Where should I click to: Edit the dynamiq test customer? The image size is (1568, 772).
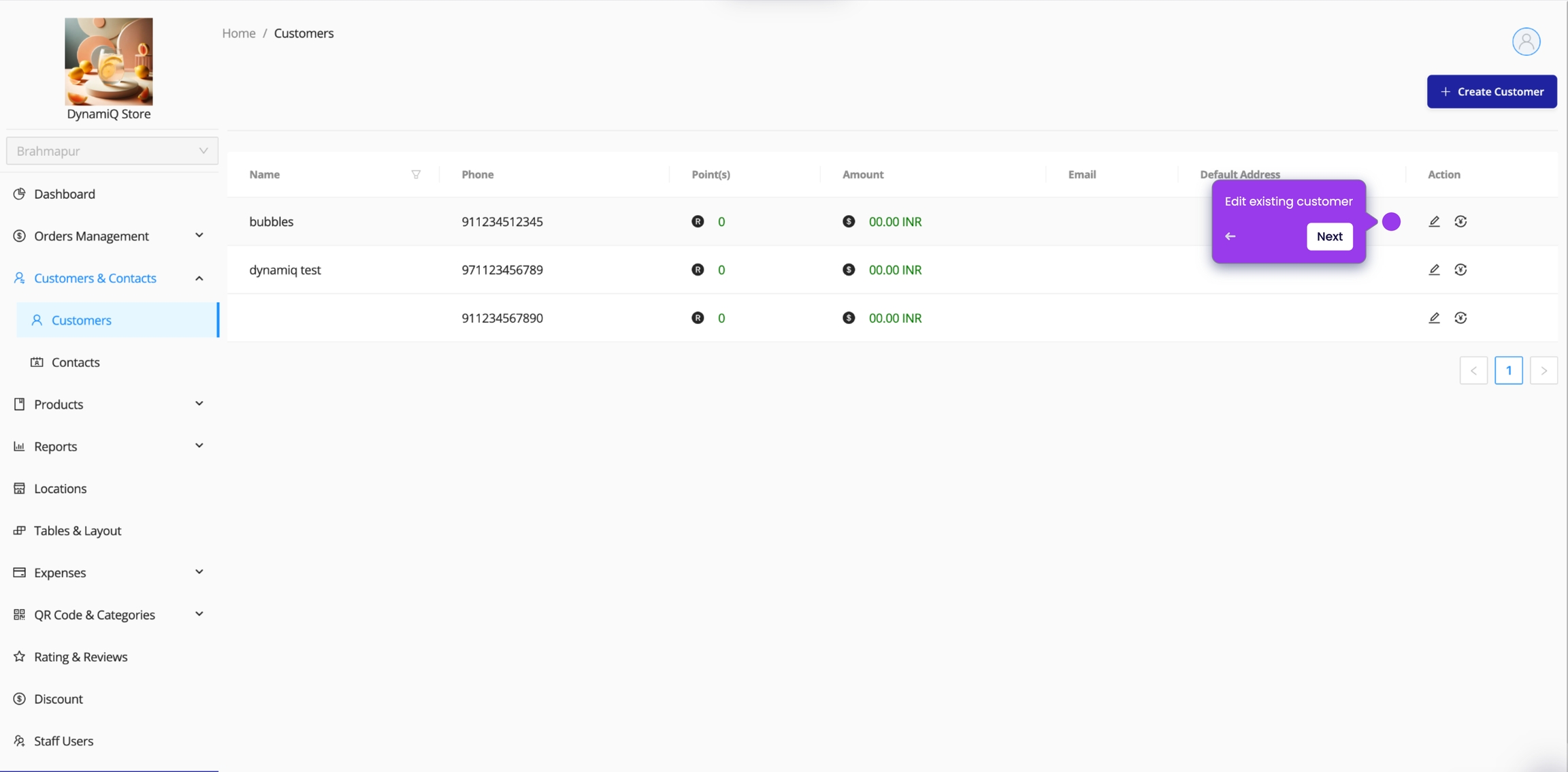tap(1434, 270)
